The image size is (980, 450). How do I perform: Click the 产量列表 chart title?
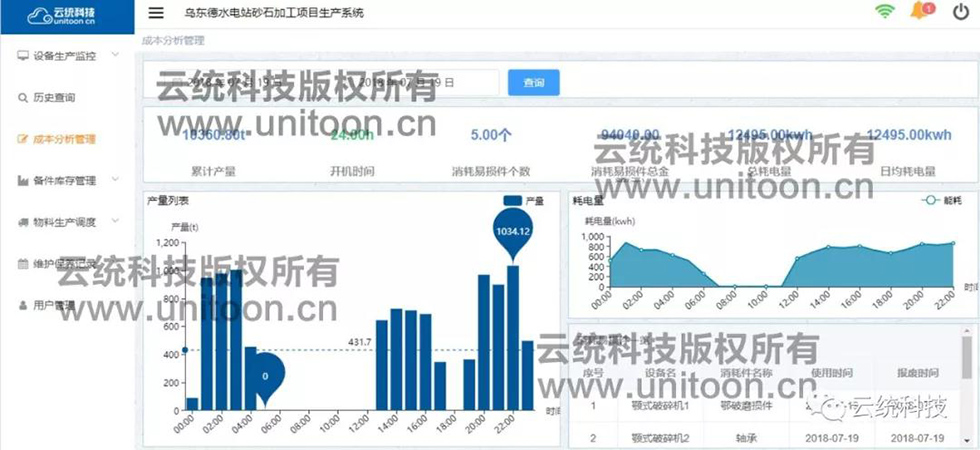(x=168, y=201)
